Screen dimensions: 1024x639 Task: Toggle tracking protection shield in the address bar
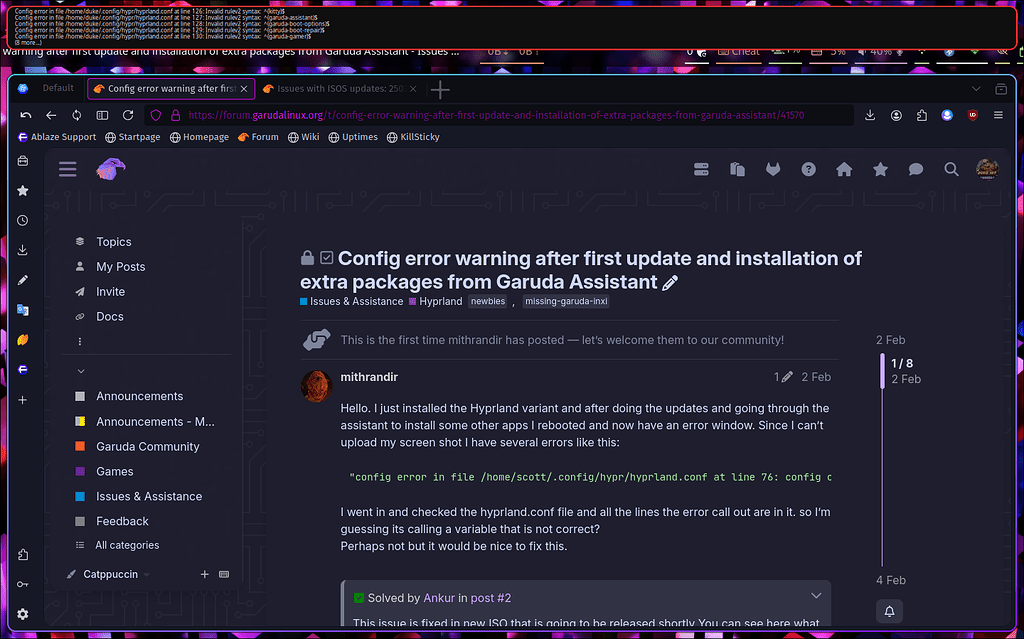click(155, 115)
